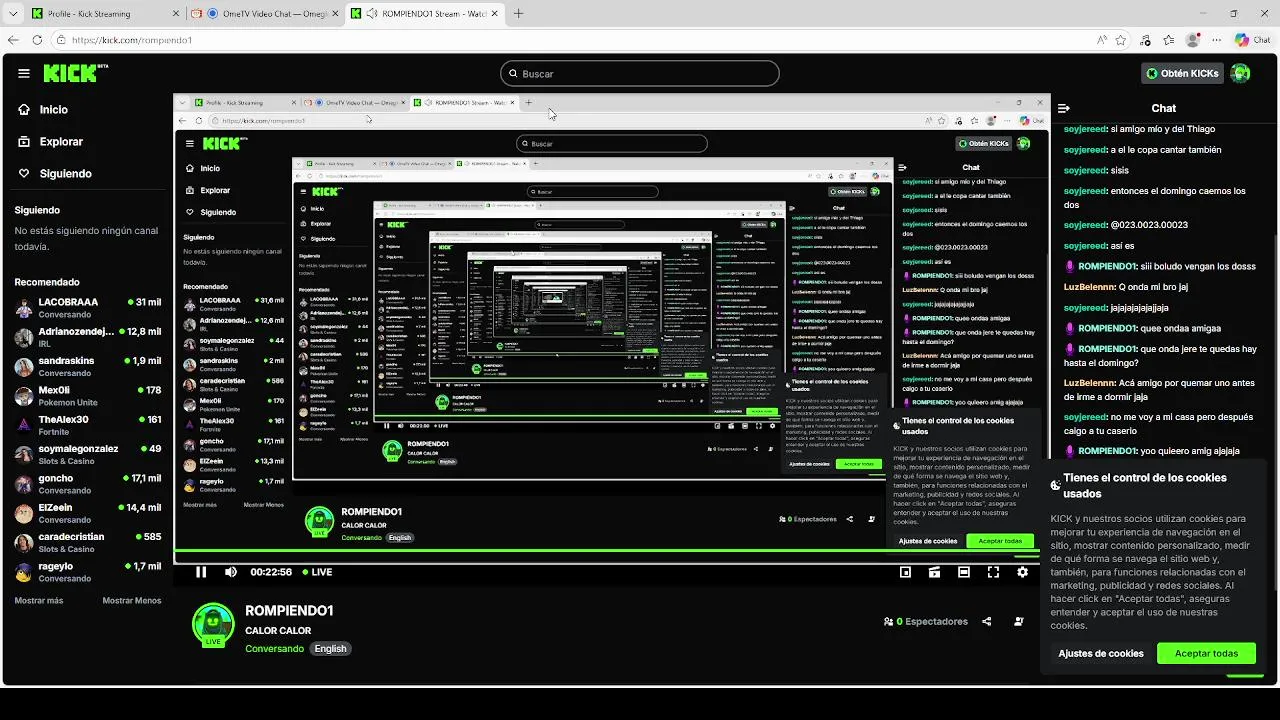Image resolution: width=1280 pixels, height=720 pixels.
Task: Click the Conversando category link
Action: click(x=274, y=649)
